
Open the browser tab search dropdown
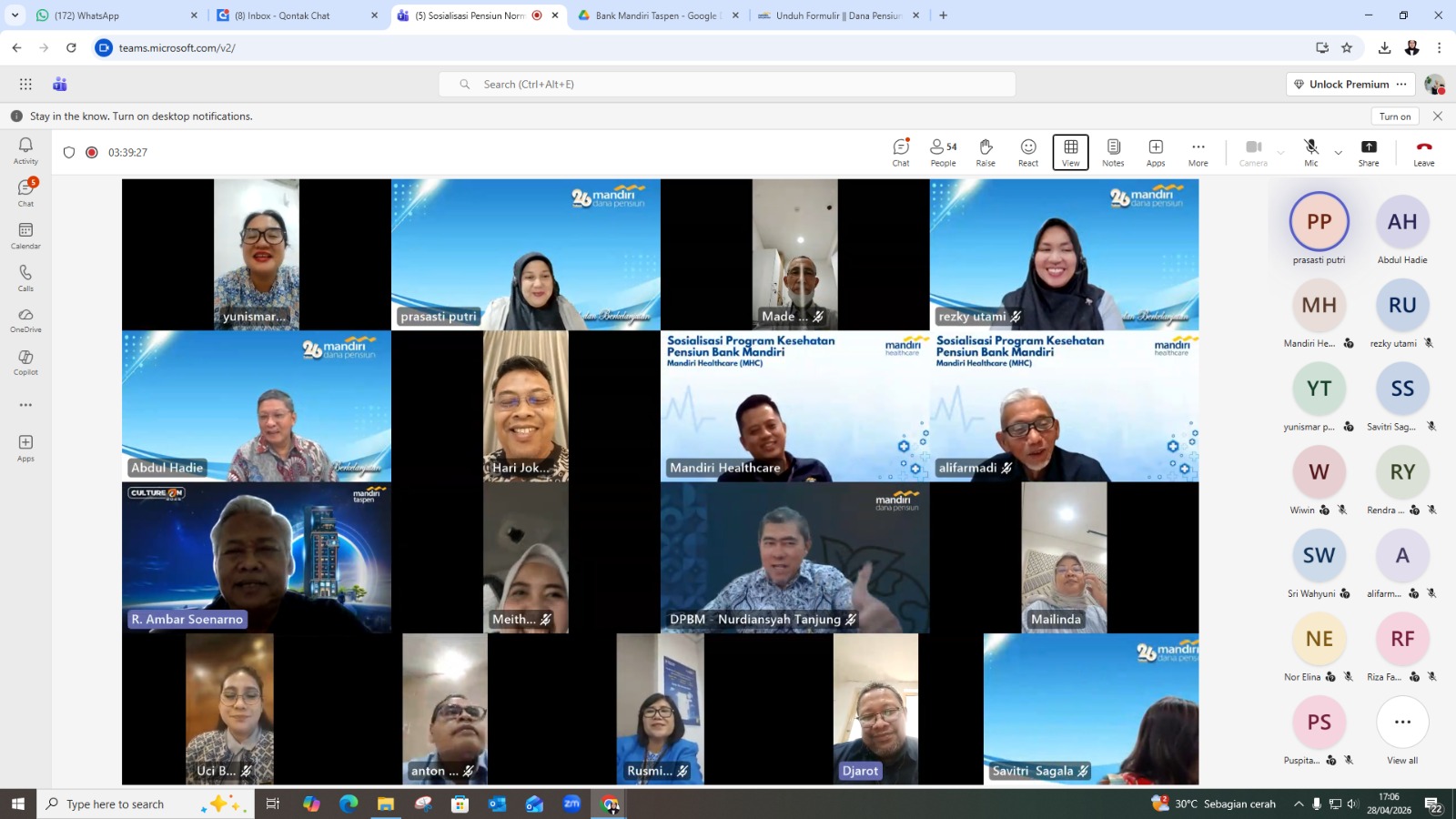click(15, 15)
